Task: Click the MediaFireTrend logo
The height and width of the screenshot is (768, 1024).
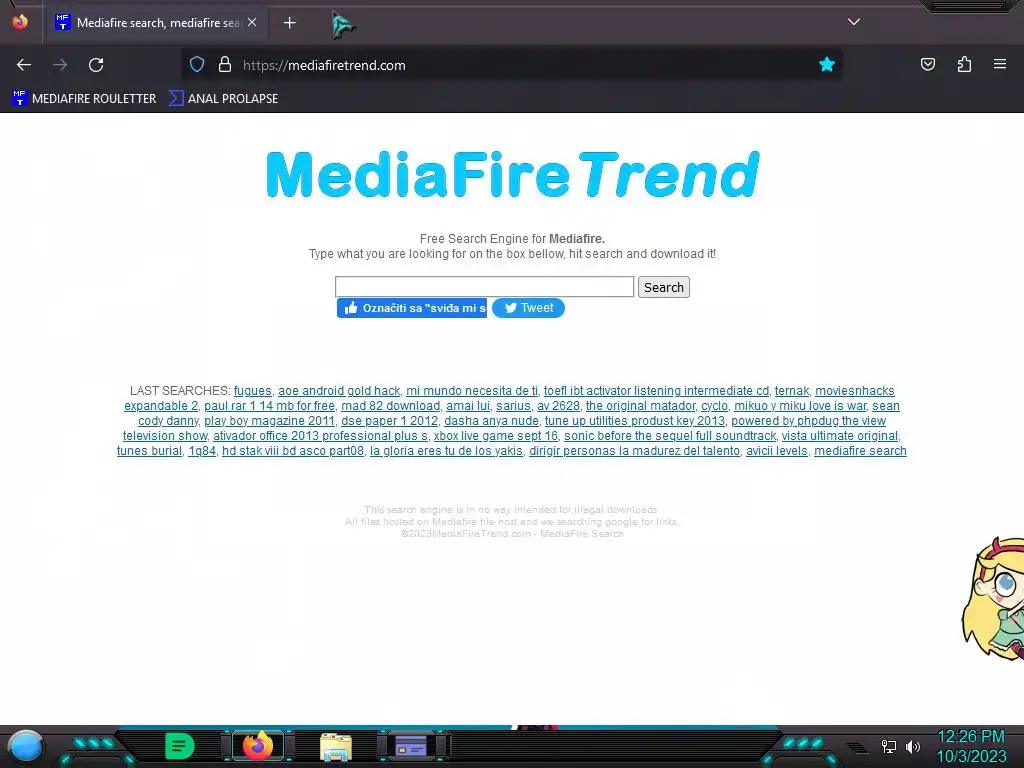Action: (x=513, y=174)
